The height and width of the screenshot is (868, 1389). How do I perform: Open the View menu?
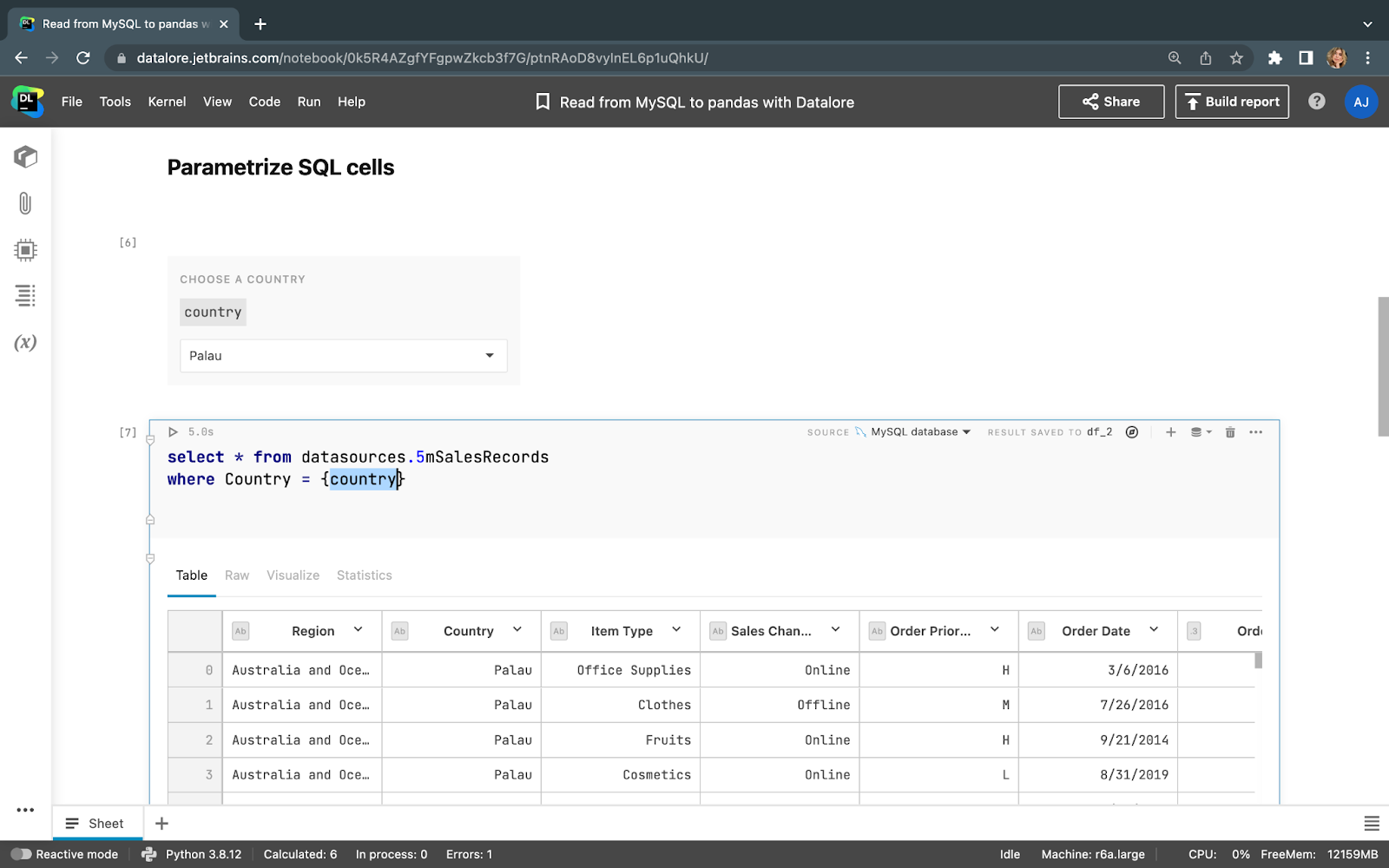pyautogui.click(x=217, y=102)
